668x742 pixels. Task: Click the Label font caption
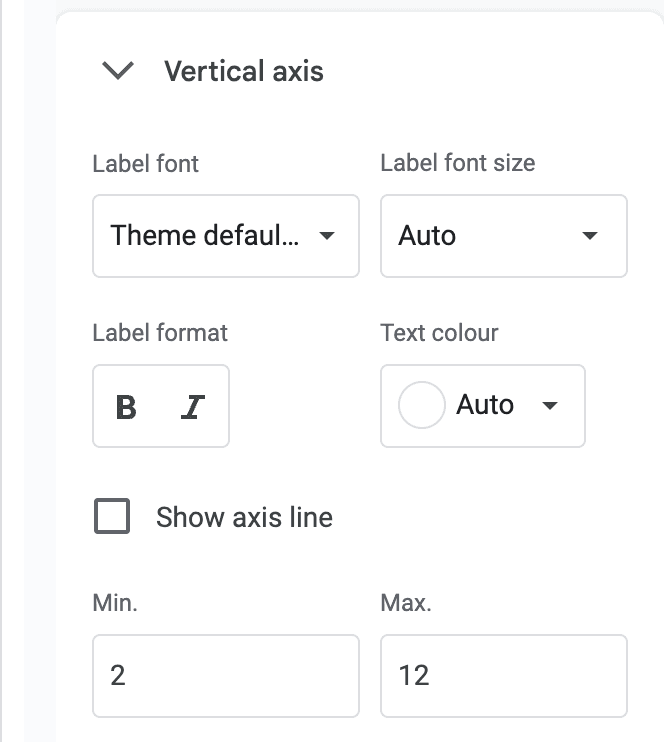click(145, 163)
